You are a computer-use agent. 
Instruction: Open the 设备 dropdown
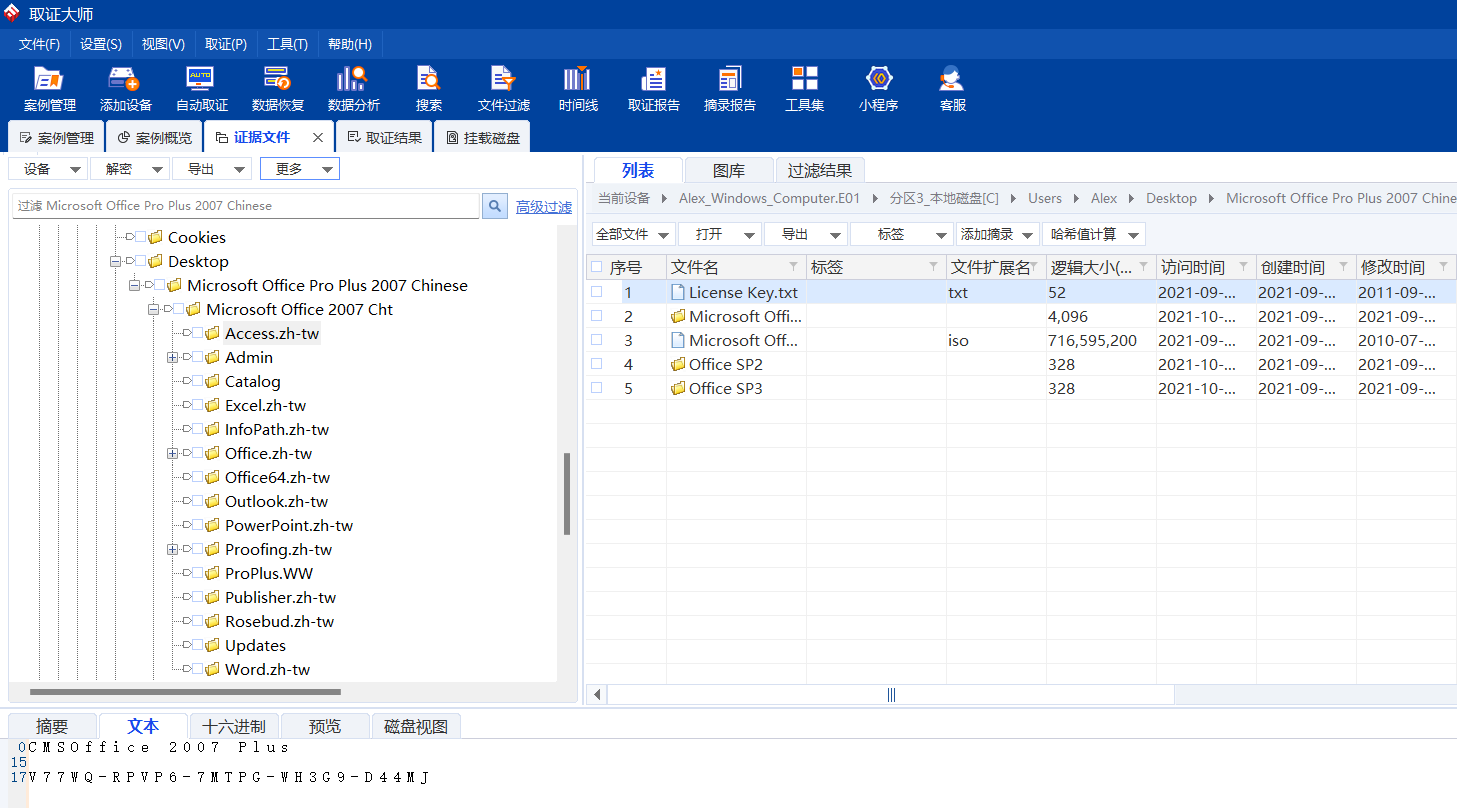(48, 169)
